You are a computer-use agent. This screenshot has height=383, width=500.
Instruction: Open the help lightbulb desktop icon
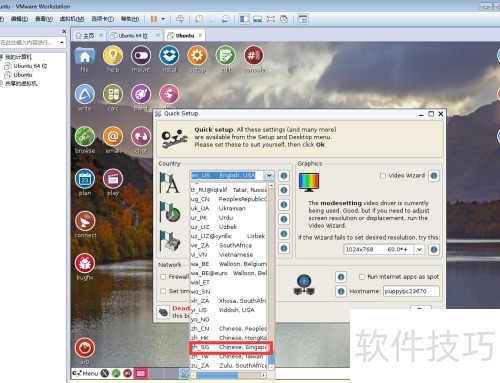click(x=113, y=56)
